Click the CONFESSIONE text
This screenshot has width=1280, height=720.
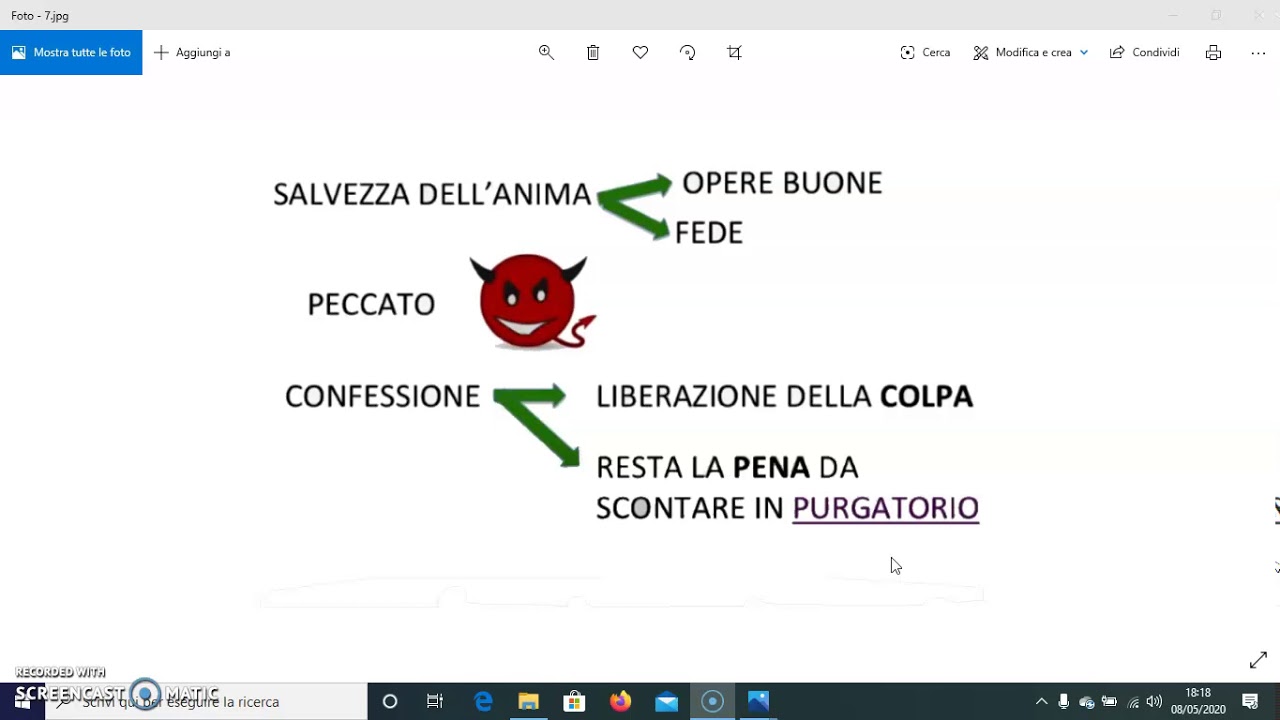[382, 396]
